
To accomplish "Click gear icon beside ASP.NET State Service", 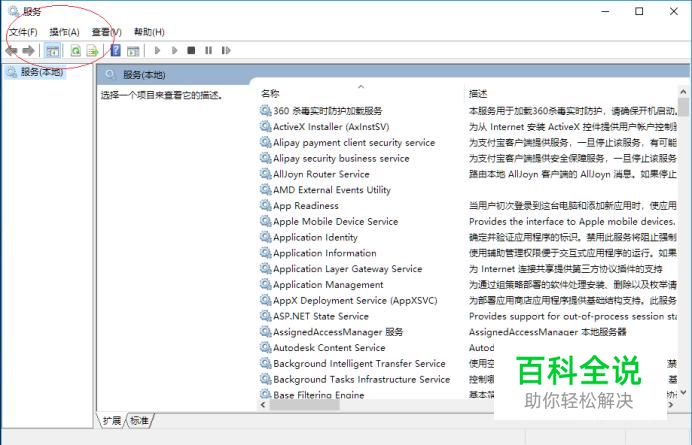I will tap(265, 316).
